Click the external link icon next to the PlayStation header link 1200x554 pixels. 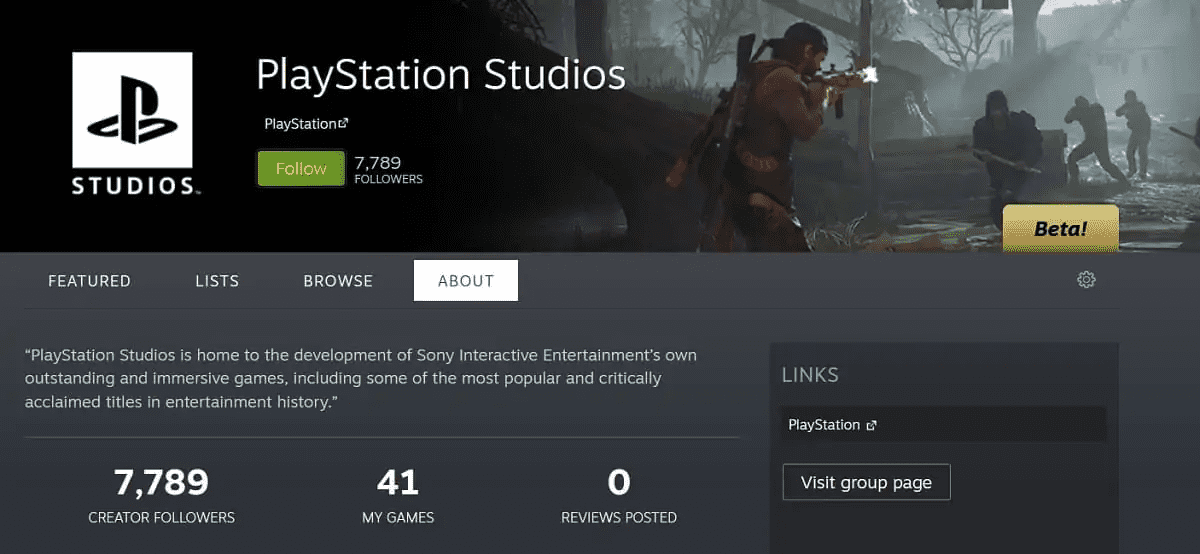(343, 123)
